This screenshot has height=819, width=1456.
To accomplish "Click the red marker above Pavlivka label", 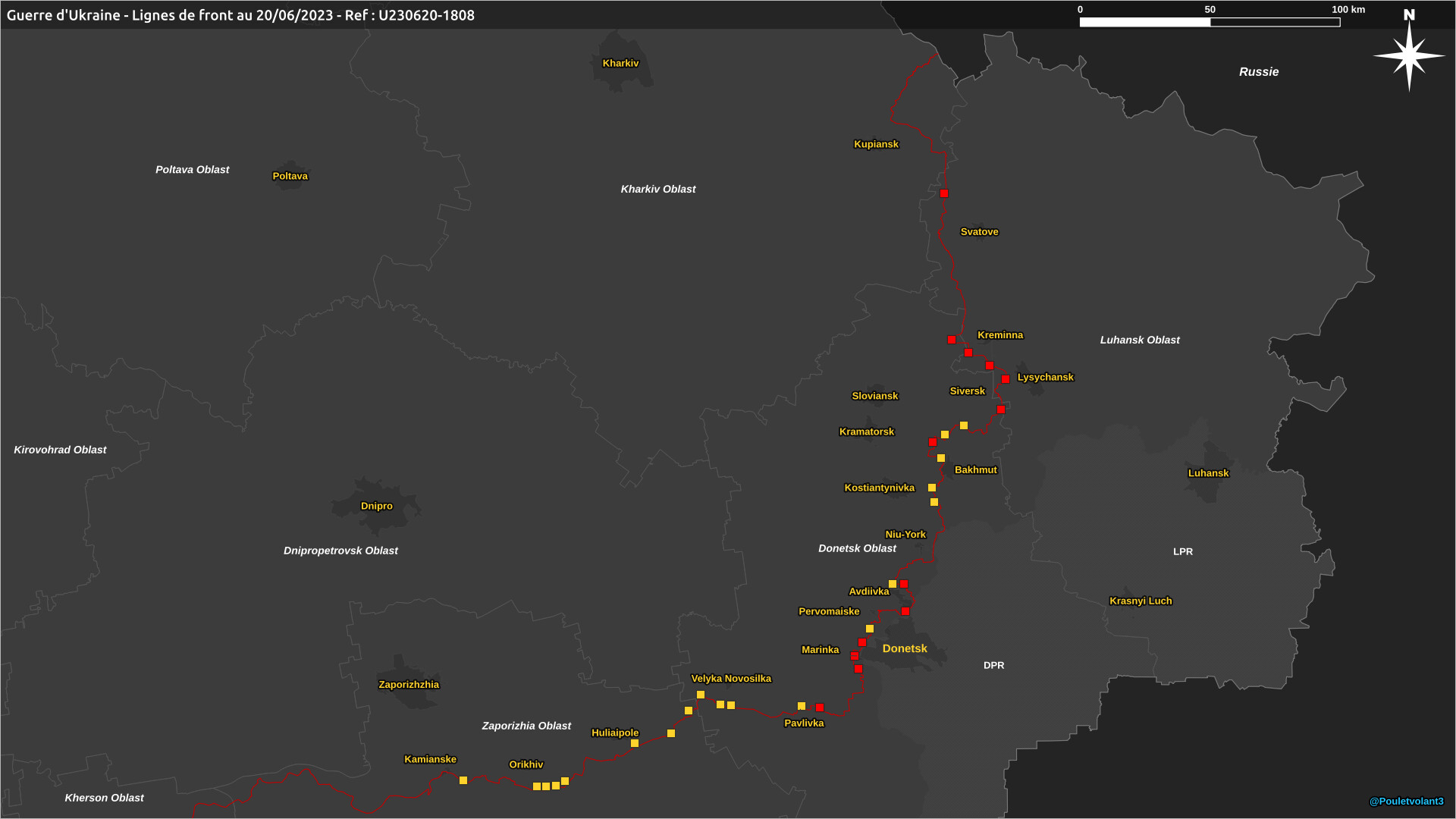I will [x=820, y=708].
